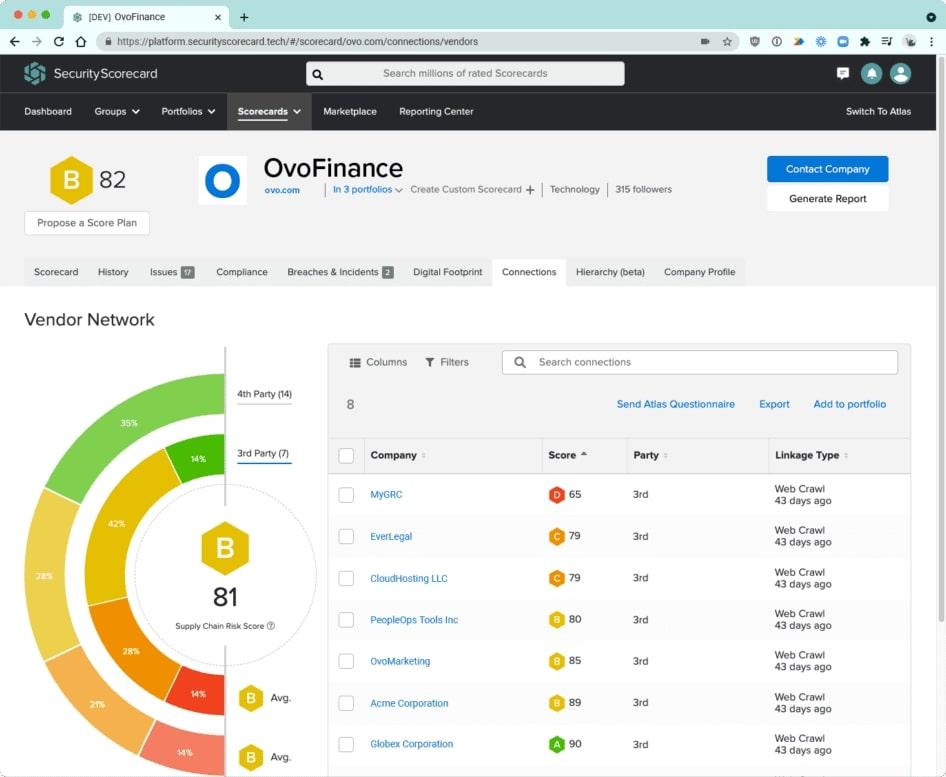
Task: Click the media playlist icon in browser toolbar
Action: point(886,42)
